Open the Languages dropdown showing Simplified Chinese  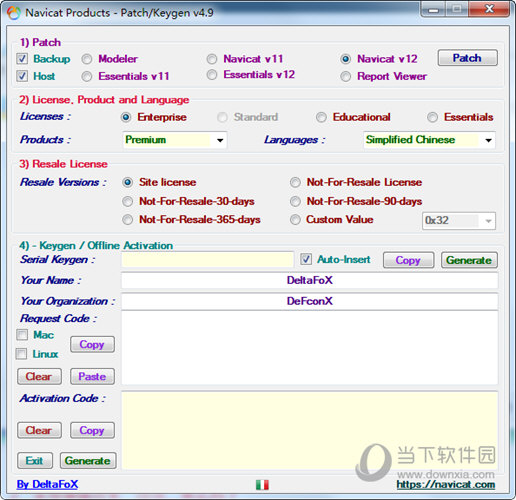pyautogui.click(x=429, y=140)
